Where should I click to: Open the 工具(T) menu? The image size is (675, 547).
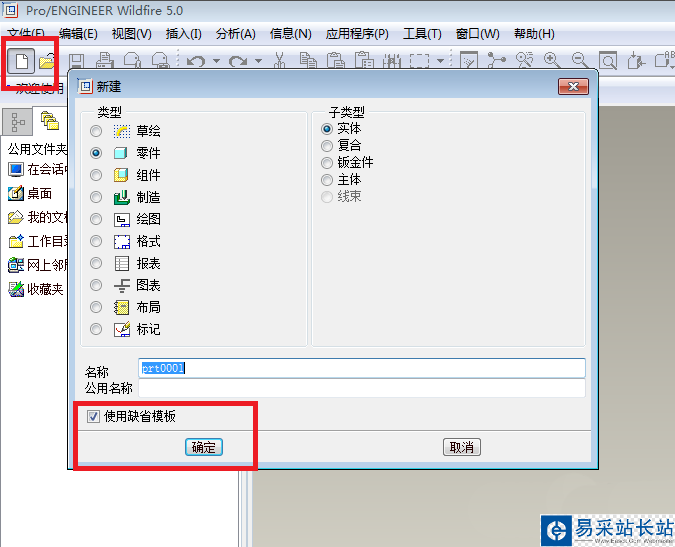[x=422, y=34]
